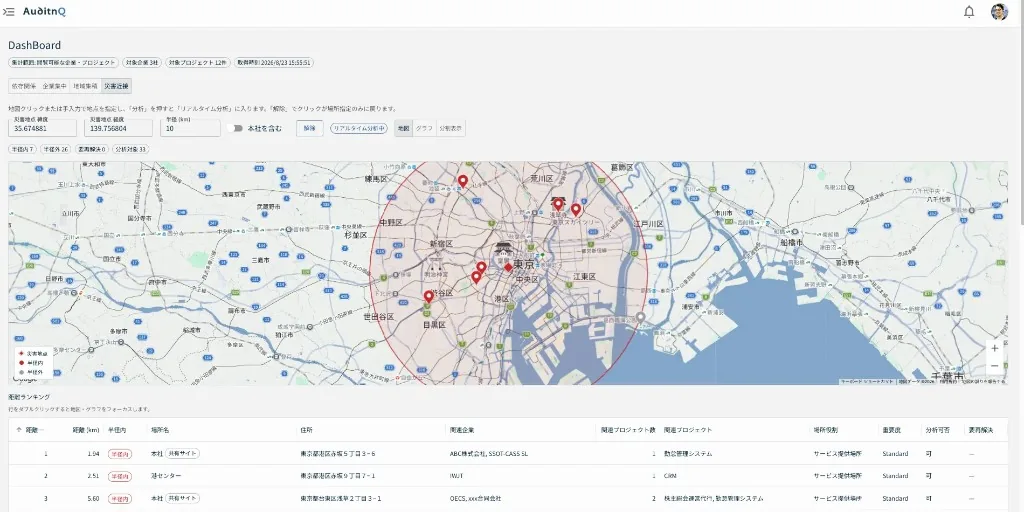Click the 対象プロジェクト 12件 chip

coord(198,63)
